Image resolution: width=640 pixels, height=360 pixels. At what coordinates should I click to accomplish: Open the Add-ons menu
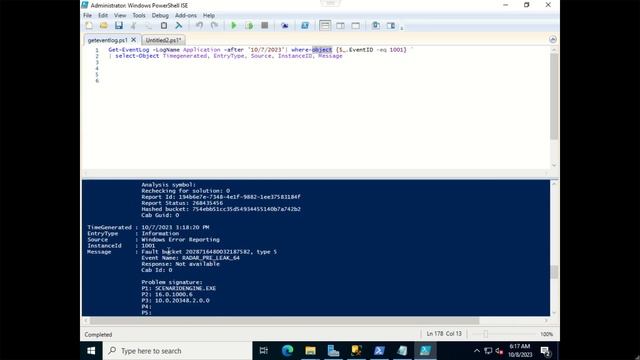click(186, 16)
